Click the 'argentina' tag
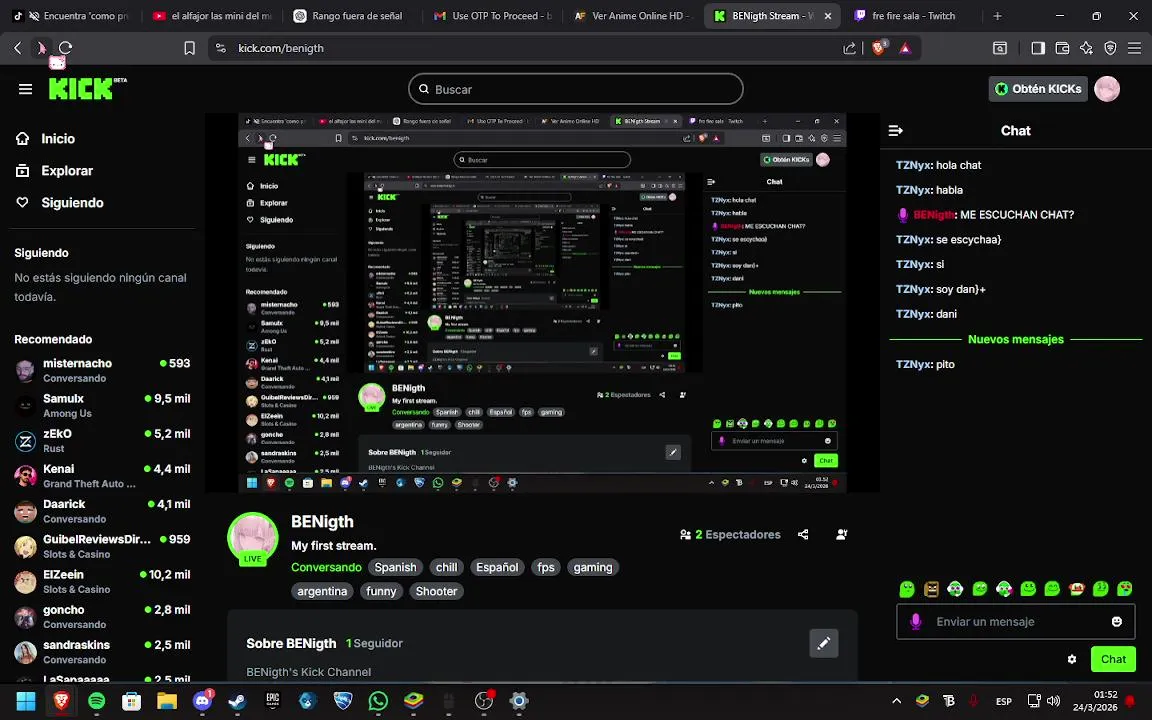 tap(322, 591)
